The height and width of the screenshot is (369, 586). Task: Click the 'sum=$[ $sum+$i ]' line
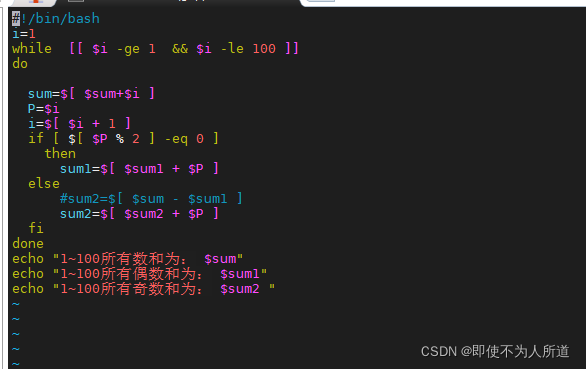pyautogui.click(x=91, y=94)
